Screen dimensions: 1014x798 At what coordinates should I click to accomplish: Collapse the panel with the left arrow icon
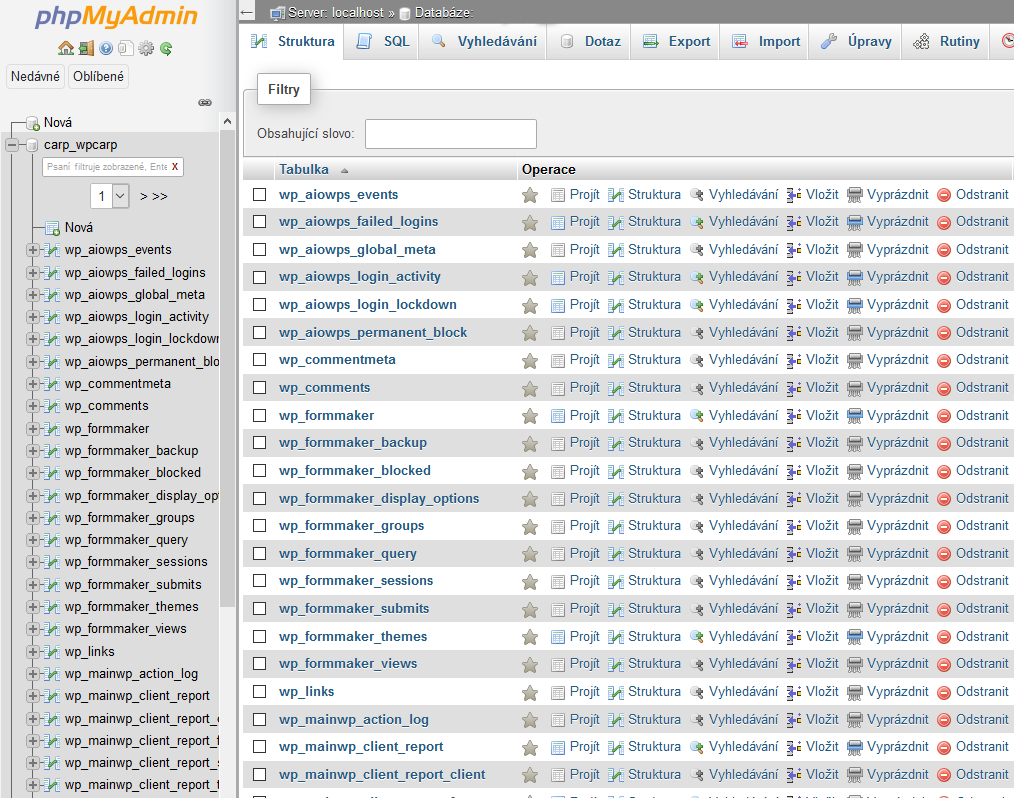pyautogui.click(x=246, y=12)
